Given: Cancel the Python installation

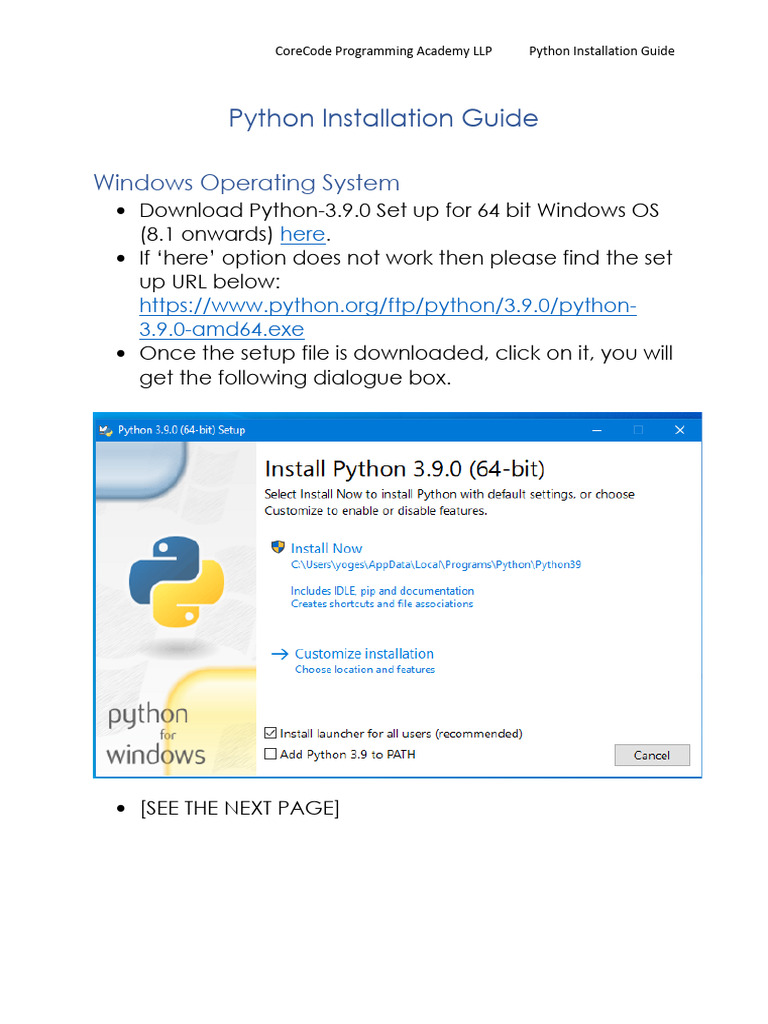Looking at the screenshot, I should pos(652,755).
